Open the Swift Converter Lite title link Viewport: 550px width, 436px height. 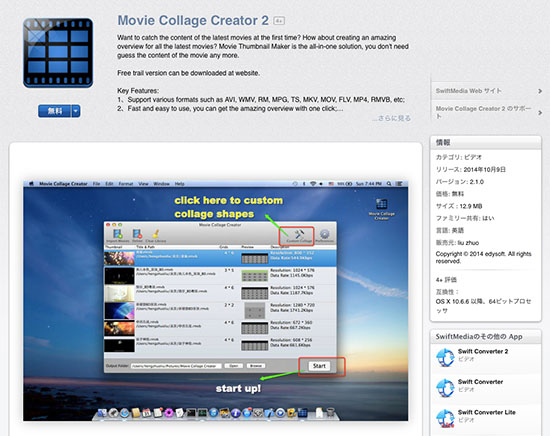click(487, 412)
